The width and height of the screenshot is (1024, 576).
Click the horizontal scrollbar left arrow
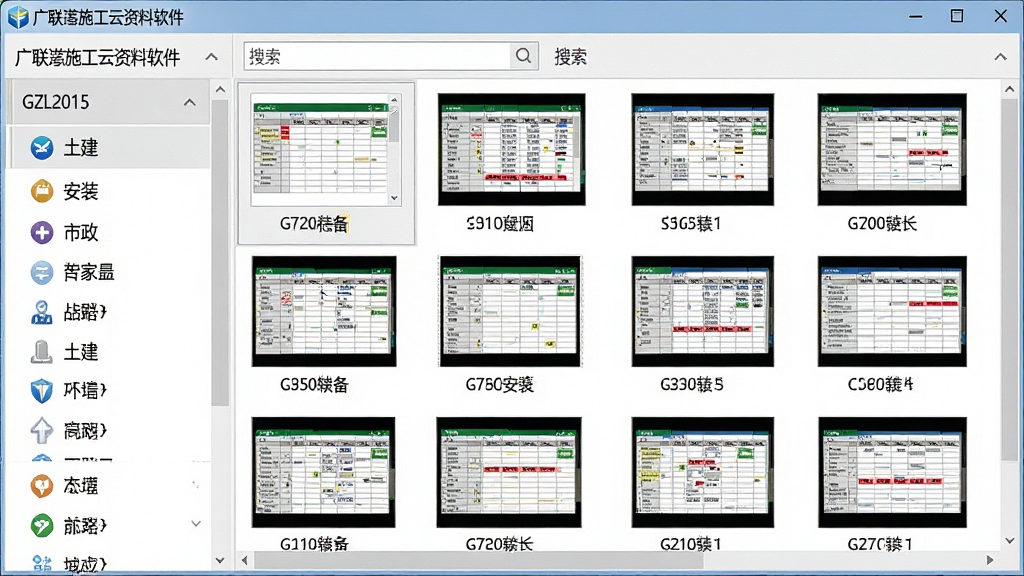click(x=245, y=560)
